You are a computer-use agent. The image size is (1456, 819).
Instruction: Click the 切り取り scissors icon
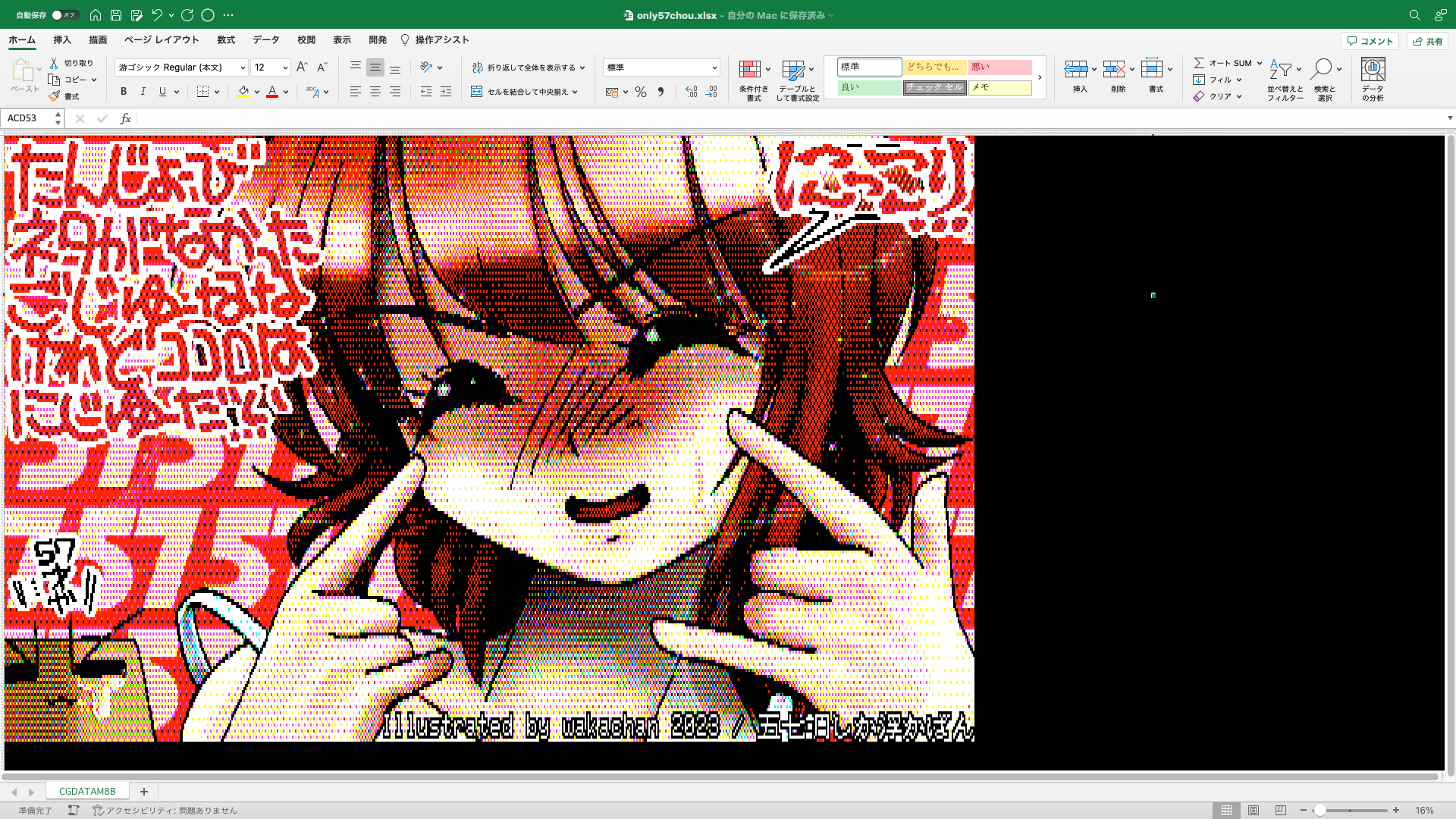pyautogui.click(x=54, y=63)
